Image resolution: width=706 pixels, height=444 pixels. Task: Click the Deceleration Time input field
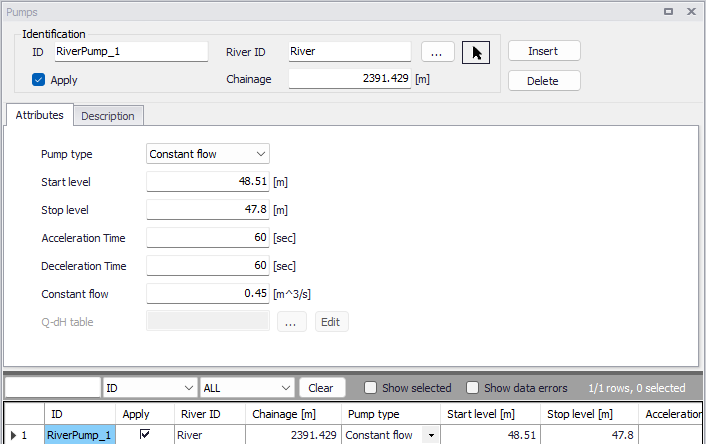click(208, 265)
